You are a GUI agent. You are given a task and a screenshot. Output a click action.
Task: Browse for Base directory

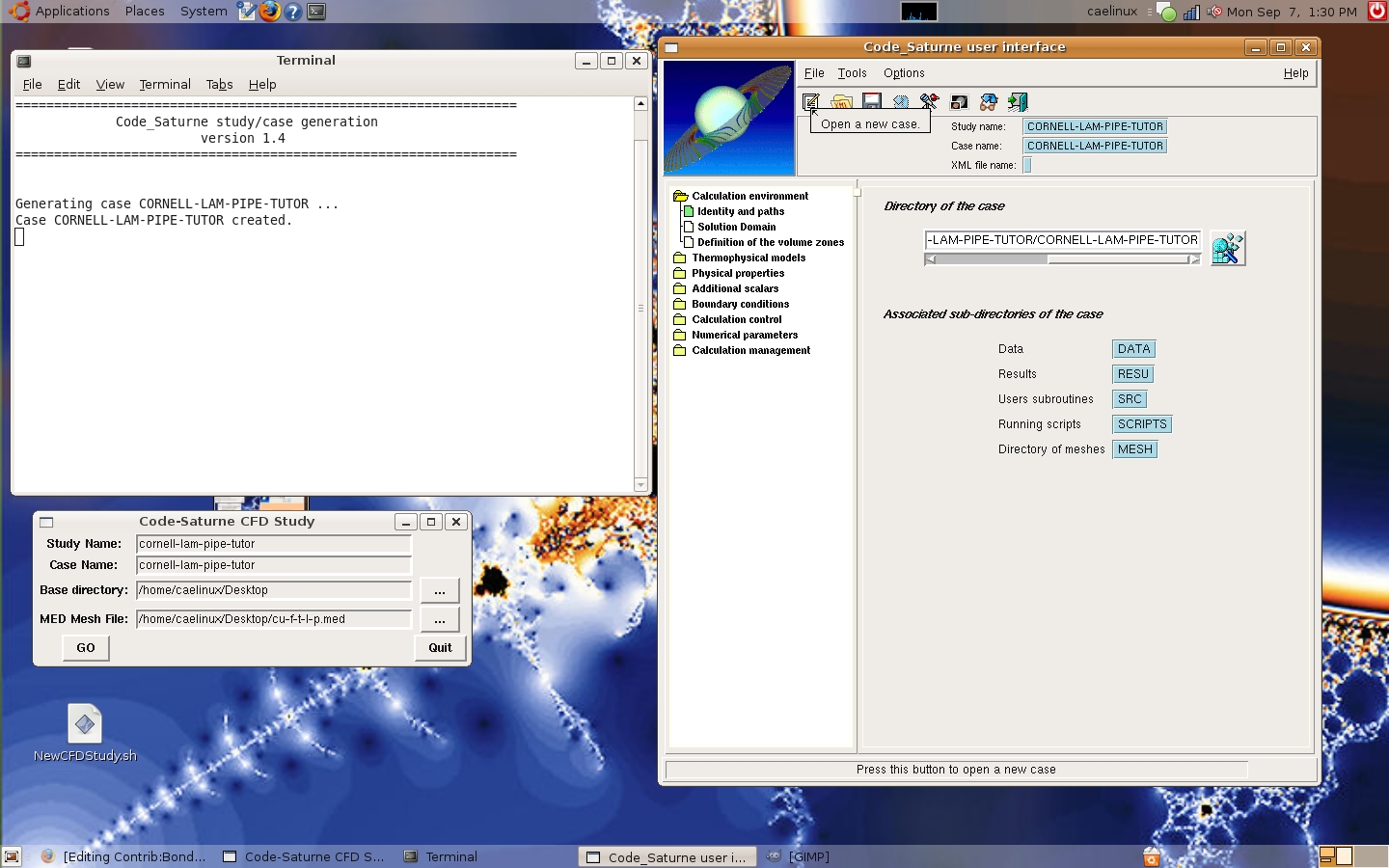pos(439,590)
